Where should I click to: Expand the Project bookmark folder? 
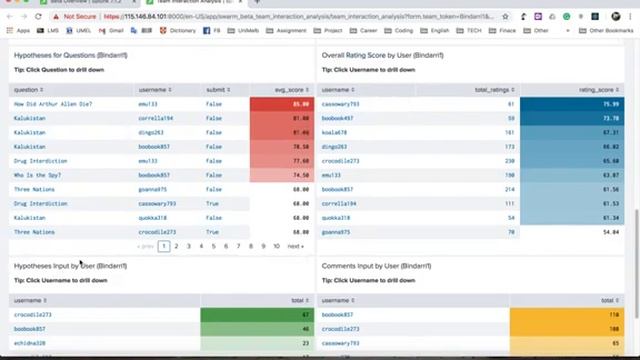click(328, 31)
